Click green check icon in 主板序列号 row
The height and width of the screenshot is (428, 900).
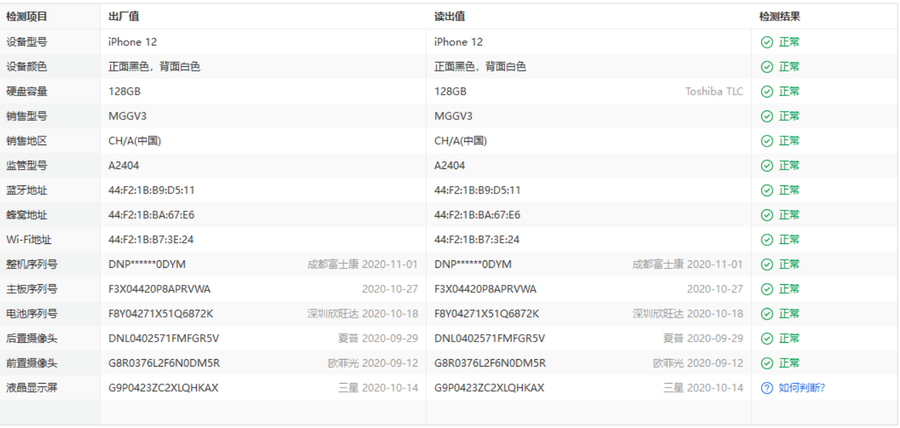point(767,289)
